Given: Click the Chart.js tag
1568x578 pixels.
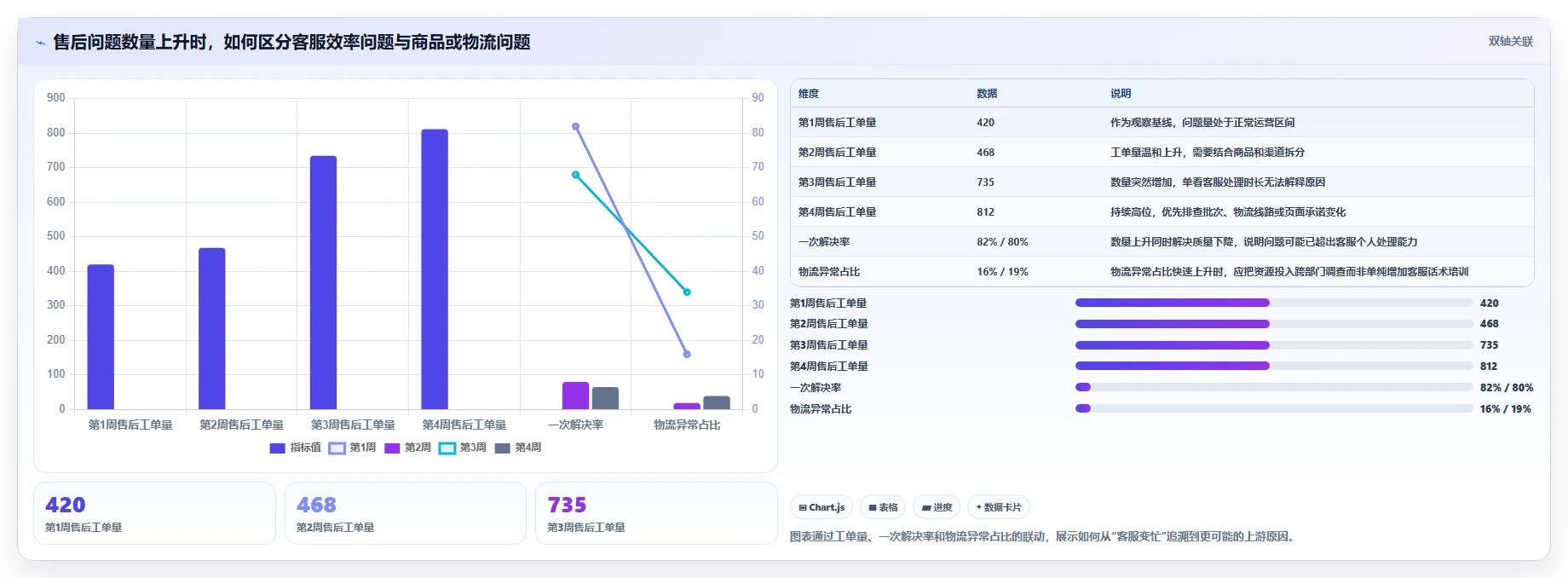Looking at the screenshot, I should coord(821,507).
